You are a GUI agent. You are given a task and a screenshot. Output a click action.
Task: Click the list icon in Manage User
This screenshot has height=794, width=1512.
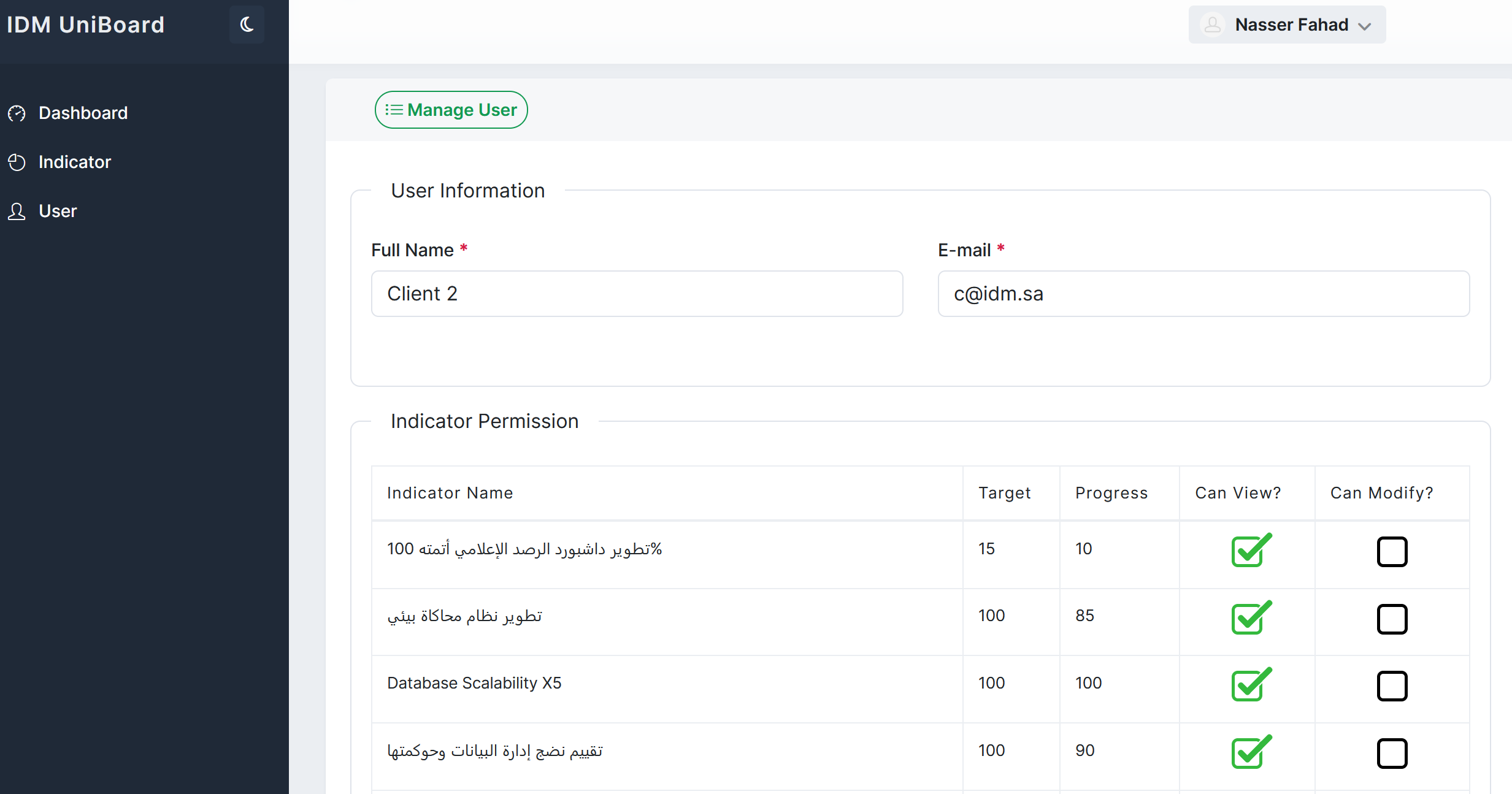click(394, 110)
